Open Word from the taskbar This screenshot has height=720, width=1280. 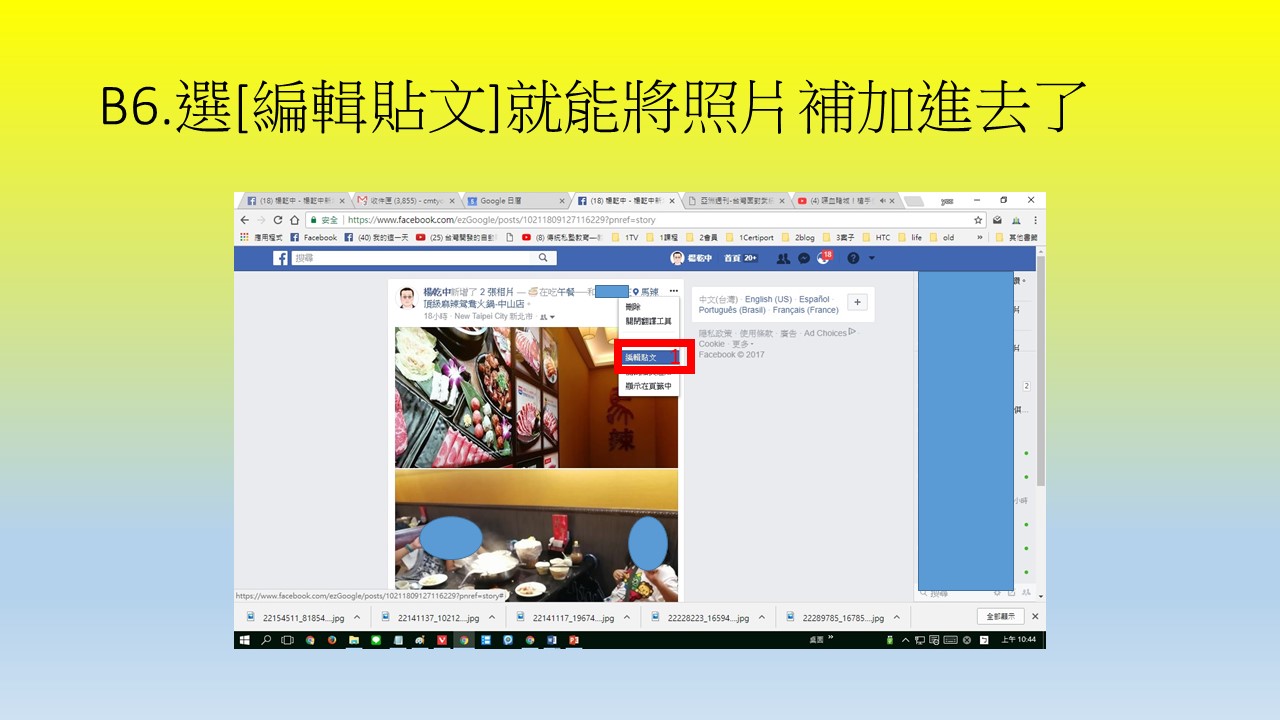[x=550, y=640]
